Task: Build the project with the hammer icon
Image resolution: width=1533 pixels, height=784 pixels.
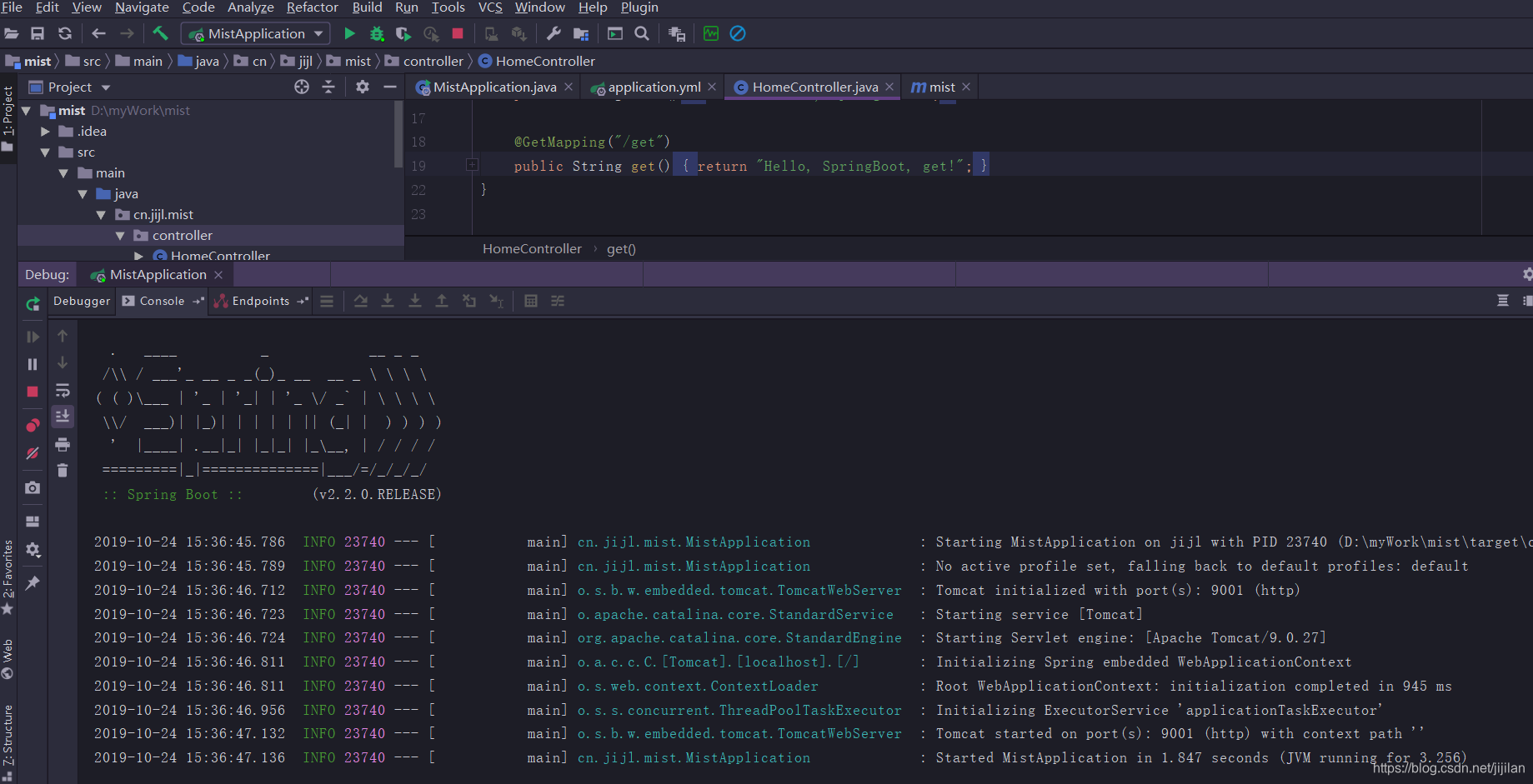Action: (x=160, y=34)
